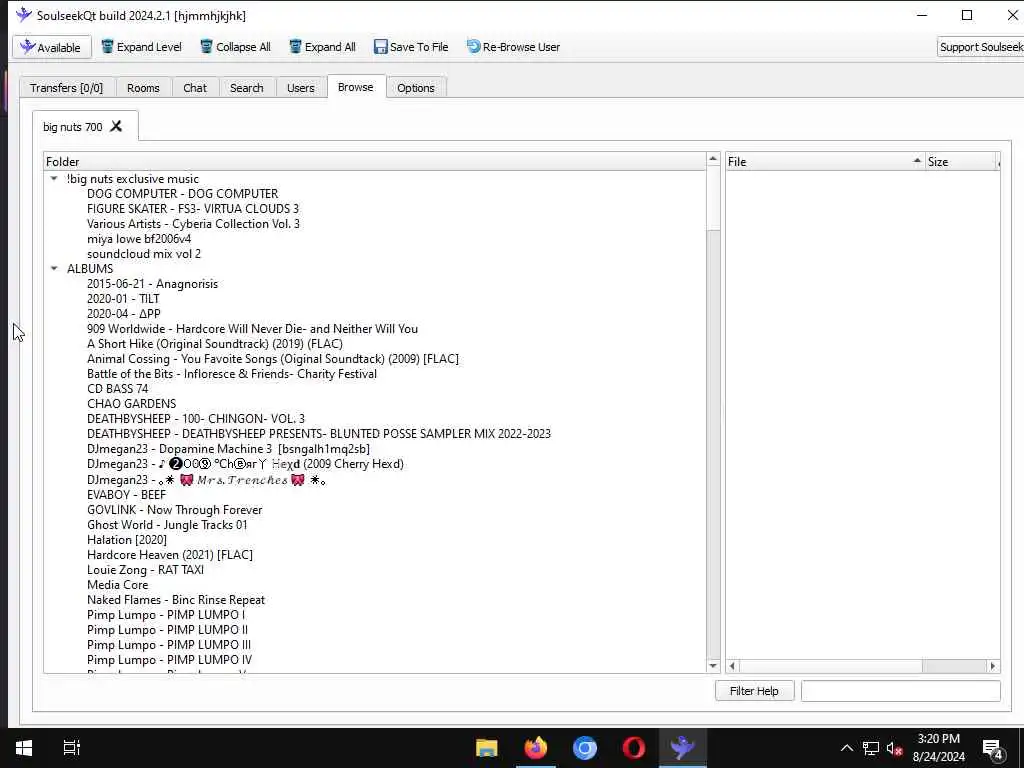Open Windows Start menu

[24, 748]
